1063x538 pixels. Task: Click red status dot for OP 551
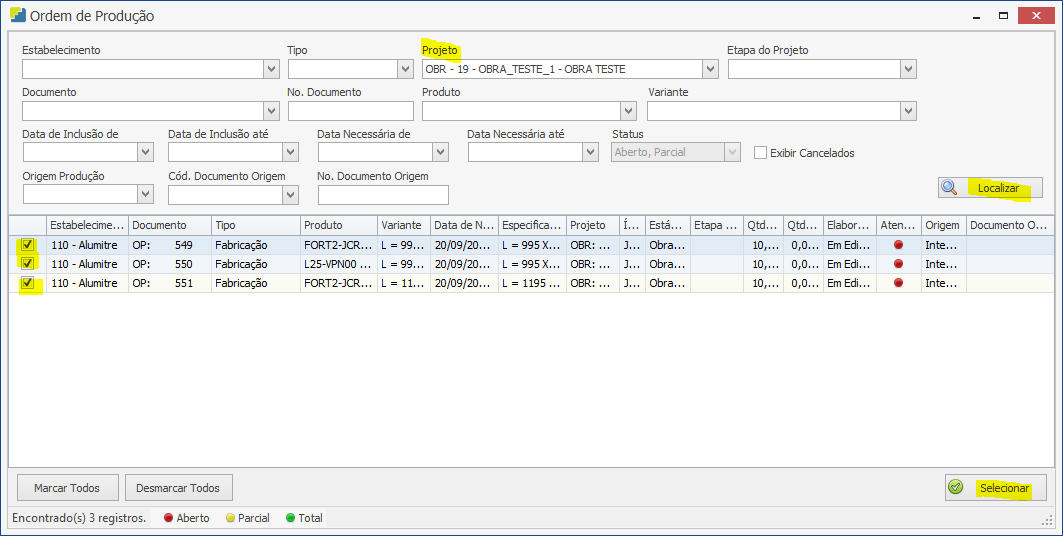click(x=898, y=283)
